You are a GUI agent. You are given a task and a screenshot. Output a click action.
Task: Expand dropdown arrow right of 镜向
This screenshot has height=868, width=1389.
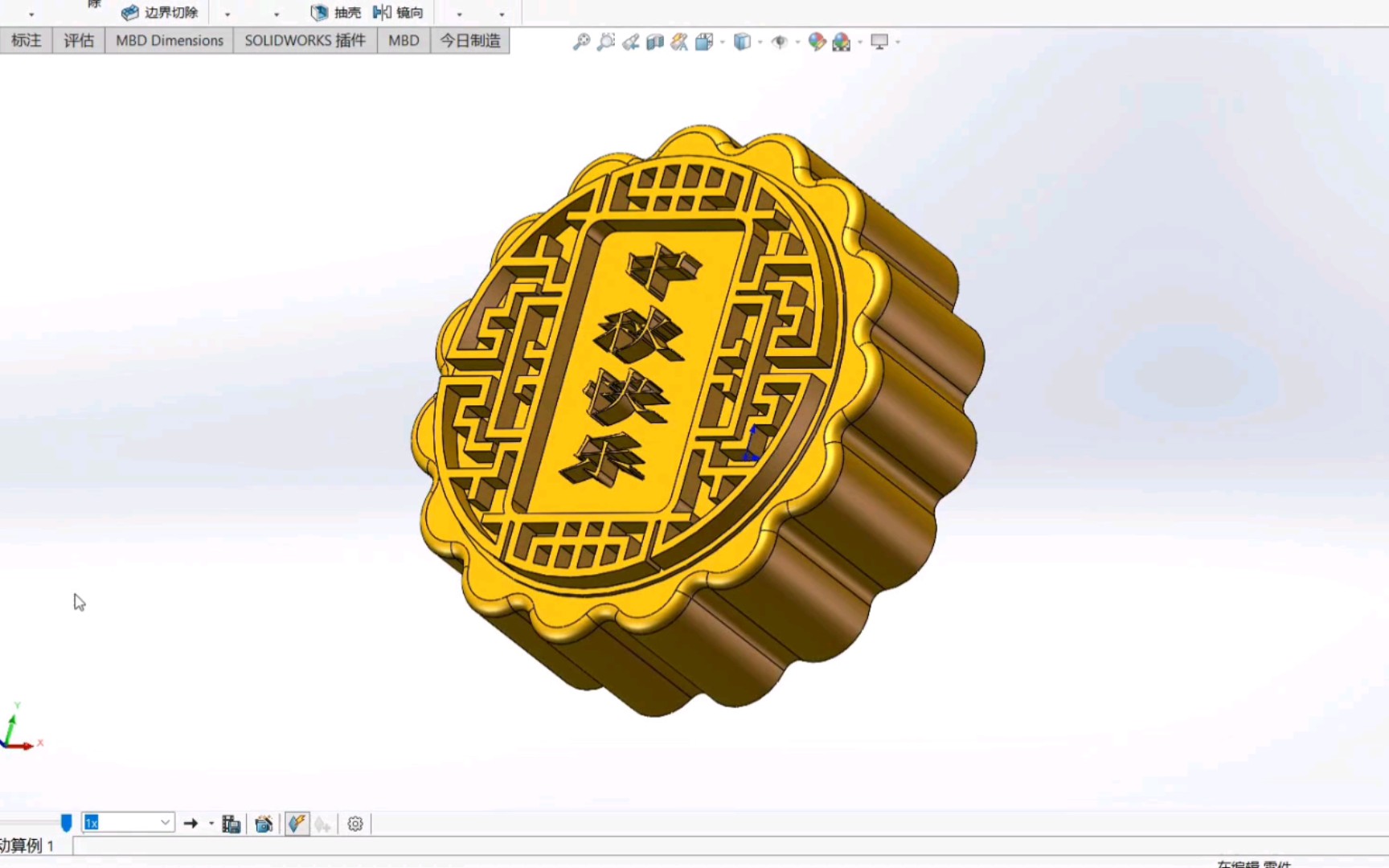point(460,14)
